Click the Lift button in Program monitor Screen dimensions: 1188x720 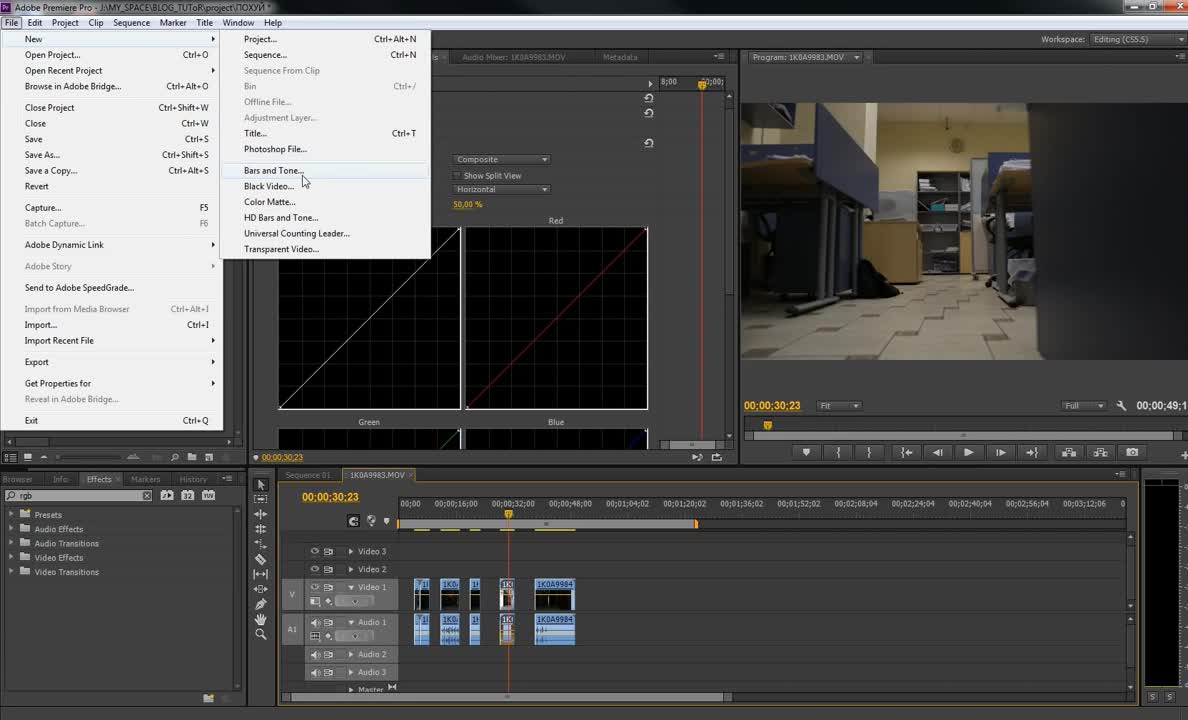tap(1069, 452)
